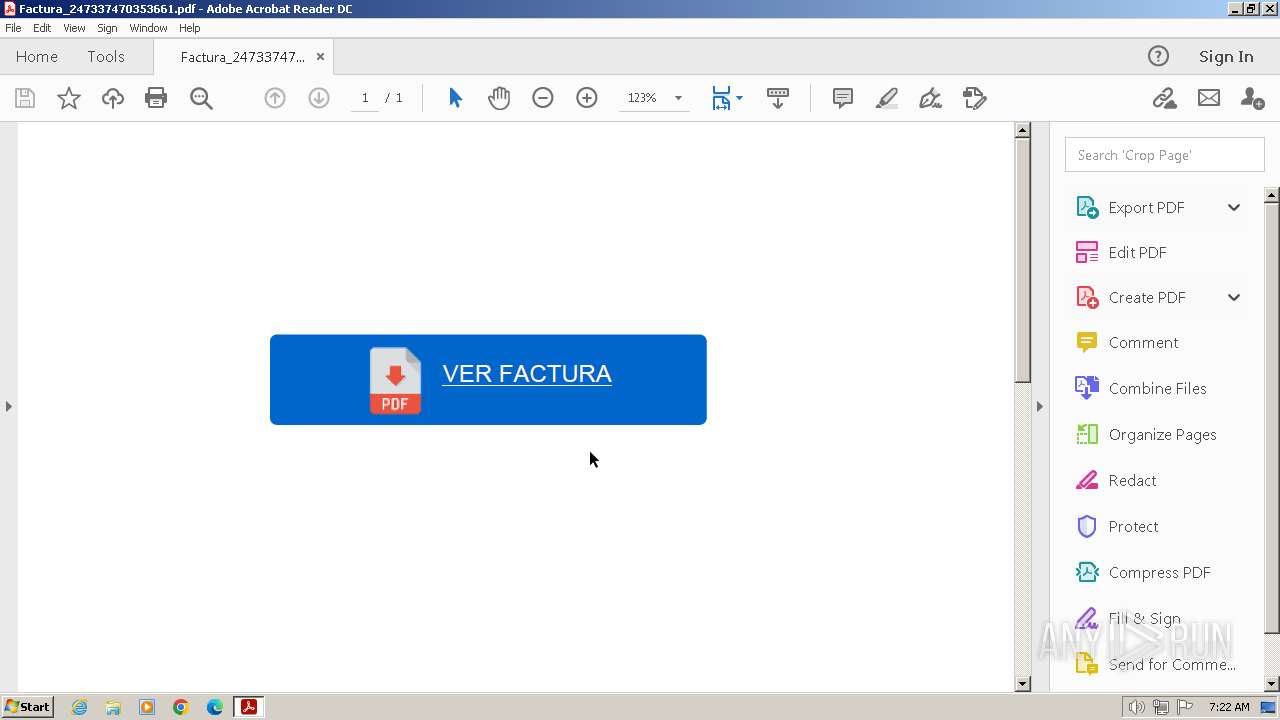1280x720 pixels.
Task: Close the Factura document tab
Action: (x=320, y=57)
